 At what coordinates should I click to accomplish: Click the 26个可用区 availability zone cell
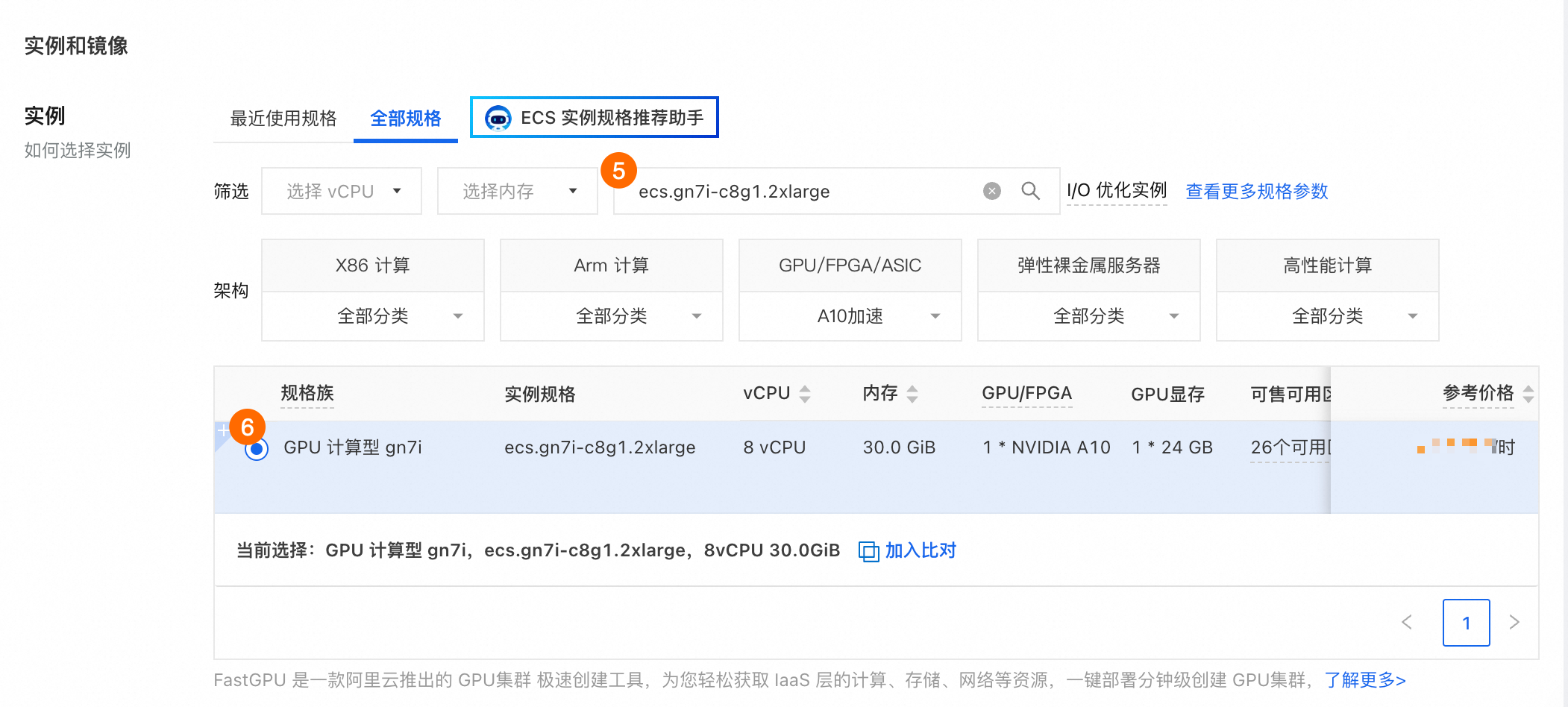pos(1291,447)
